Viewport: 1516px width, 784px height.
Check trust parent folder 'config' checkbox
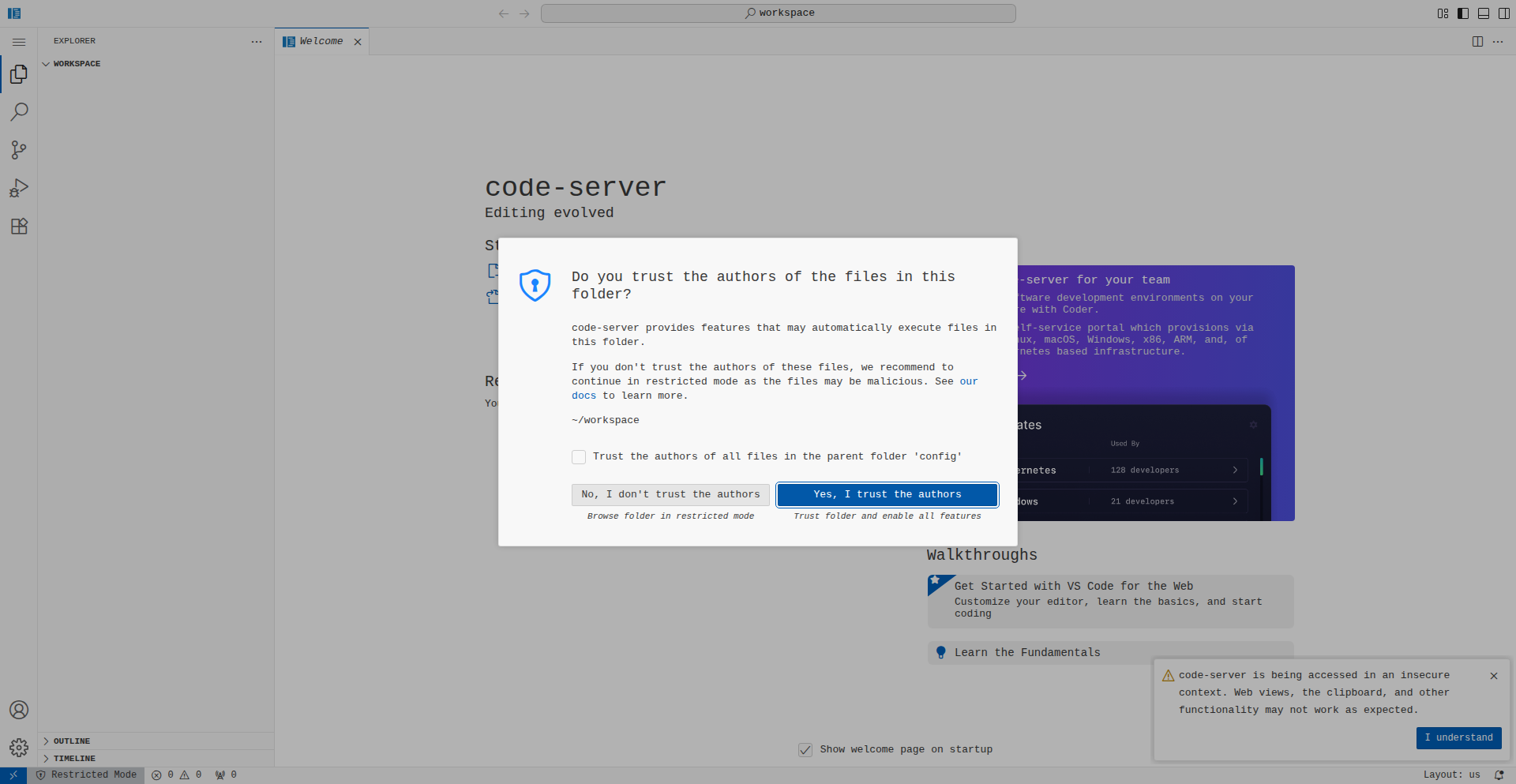coord(579,457)
